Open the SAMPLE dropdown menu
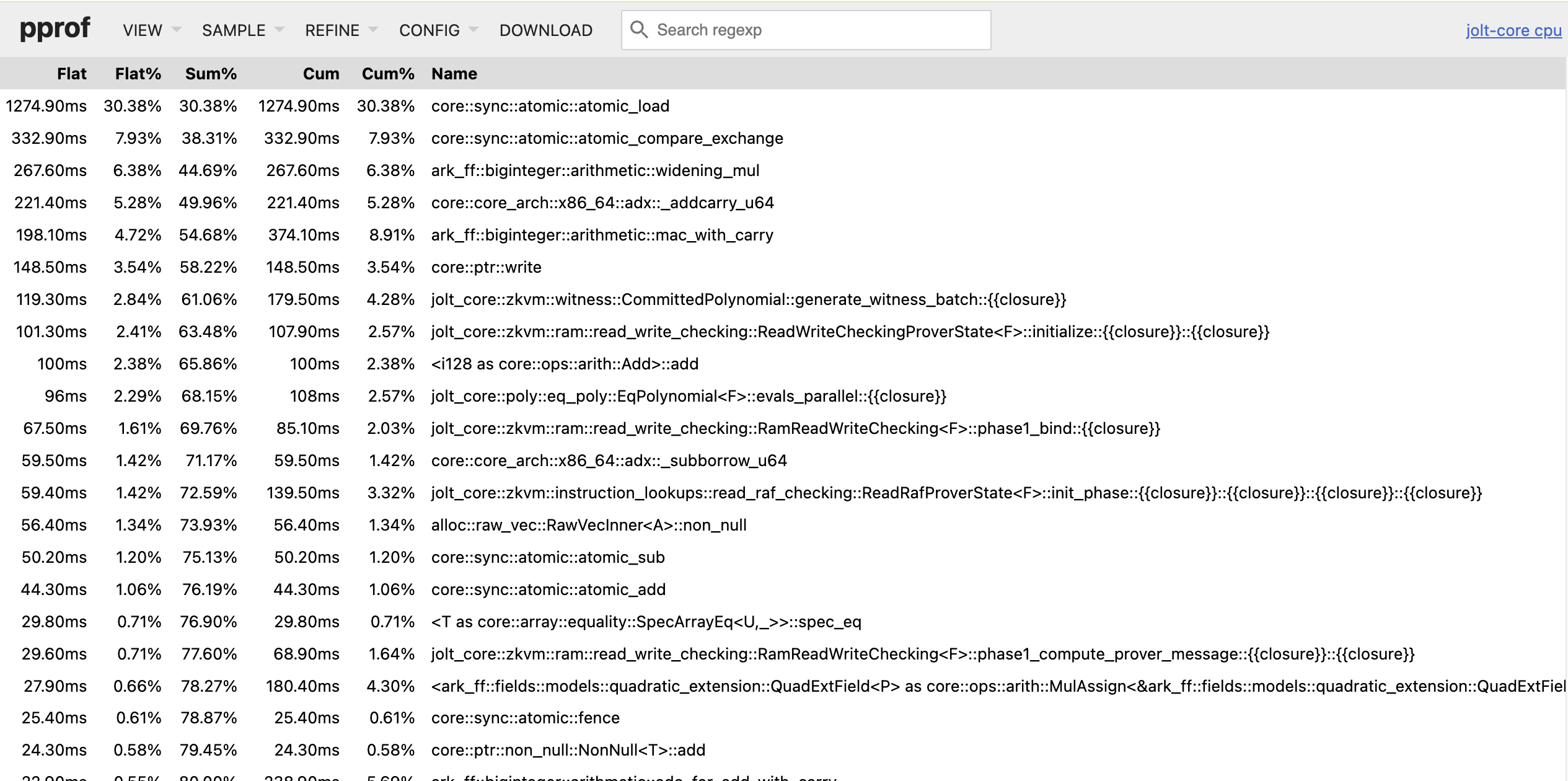The width and height of the screenshot is (1568, 781). coord(242,30)
